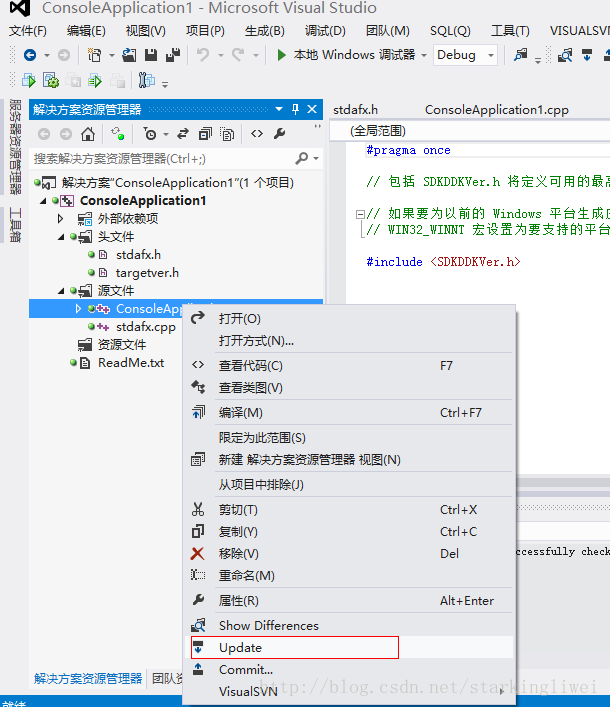Image resolution: width=610 pixels, height=707 pixels.
Task: Switch to the ConsoleApplication1.cpp editor tab
Action: pos(496,110)
